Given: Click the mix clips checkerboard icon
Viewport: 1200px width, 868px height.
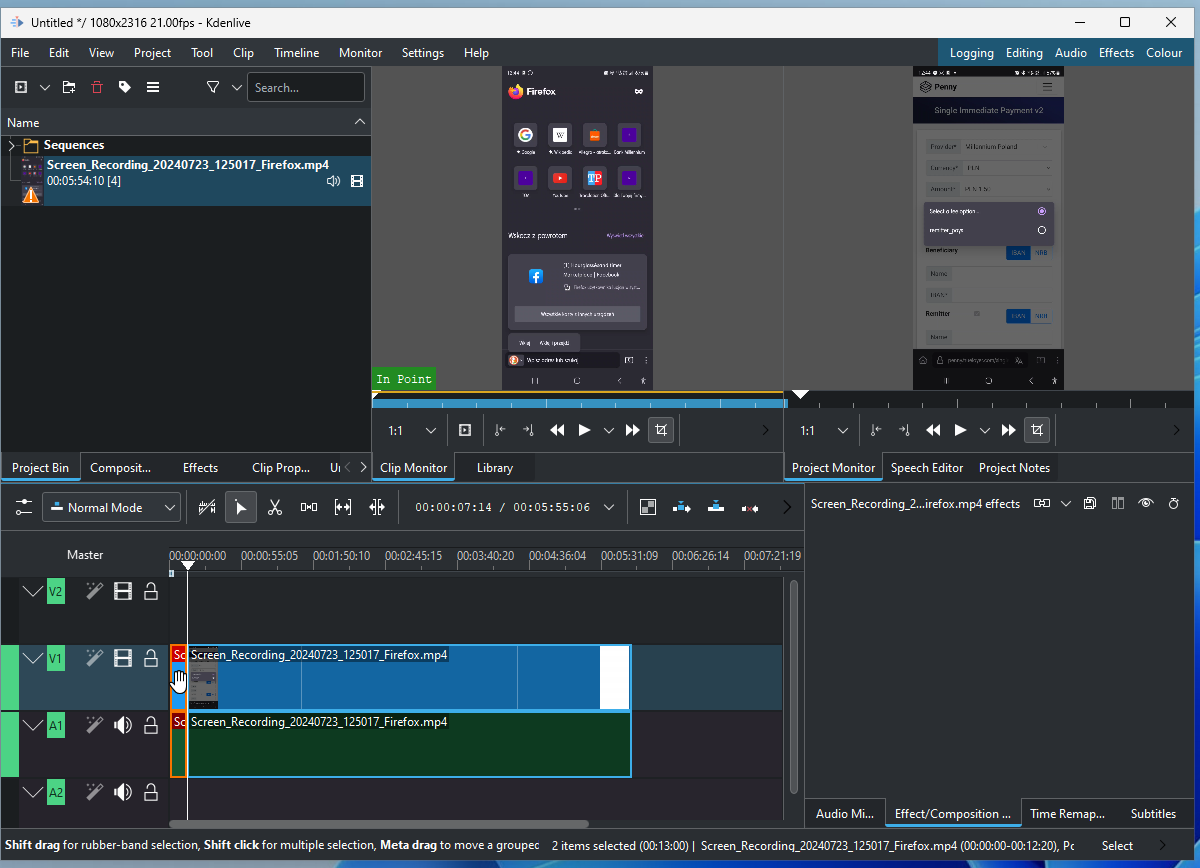Looking at the screenshot, I should click(648, 507).
